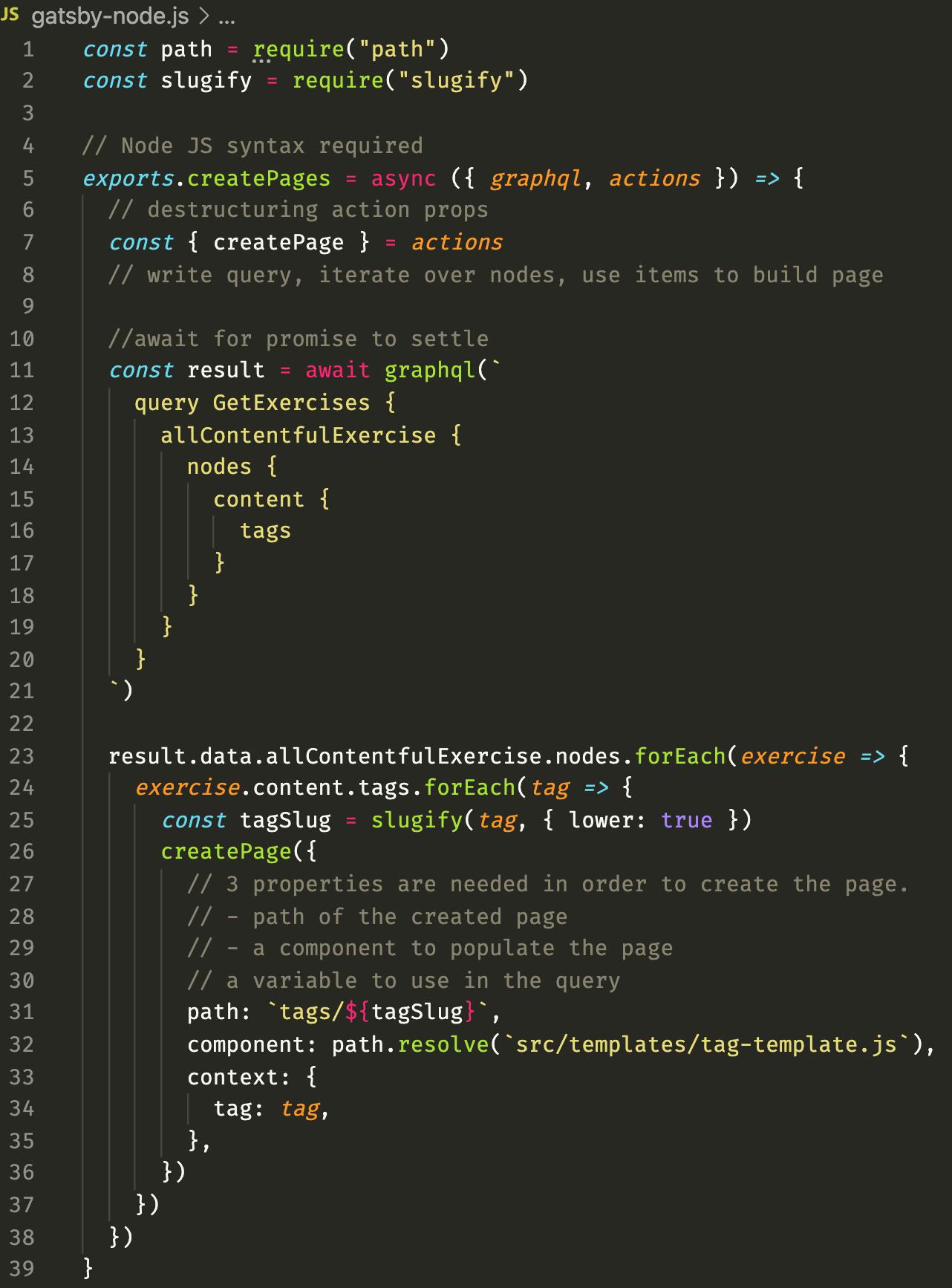Click 'context:' on line 33
The width and height of the screenshot is (952, 1288).
click(238, 1077)
